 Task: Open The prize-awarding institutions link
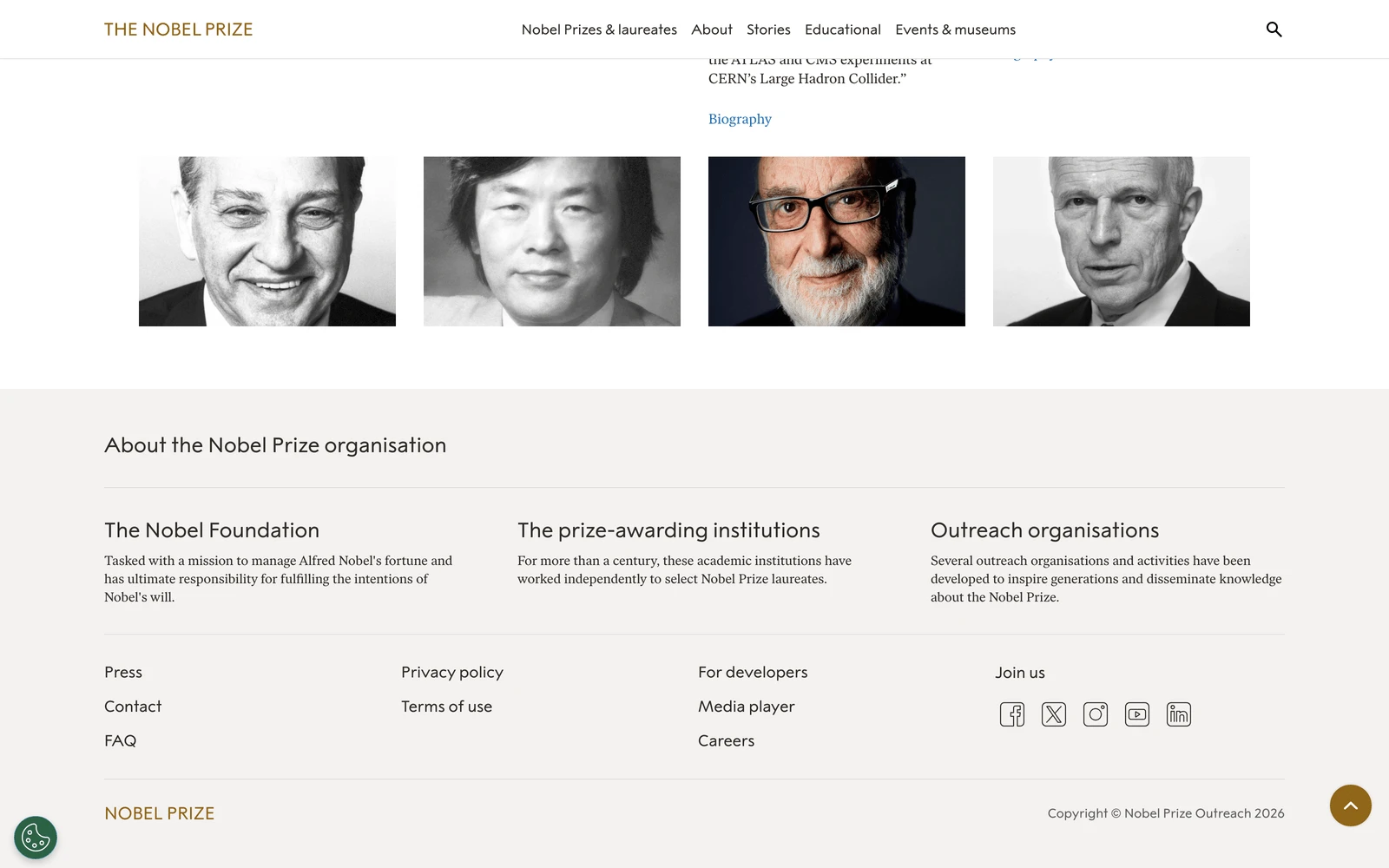668,530
